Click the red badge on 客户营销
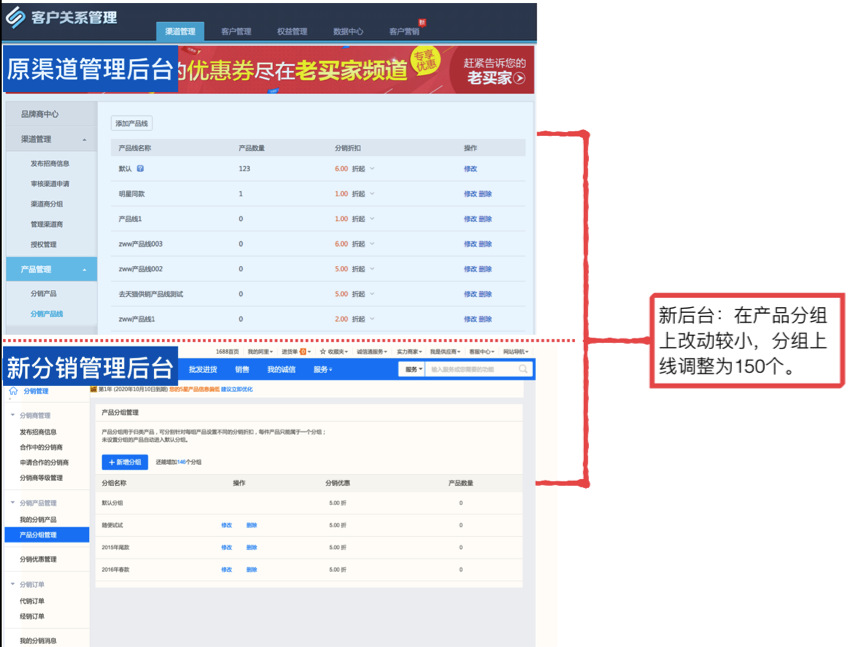The height and width of the screenshot is (647, 864). pos(422,22)
